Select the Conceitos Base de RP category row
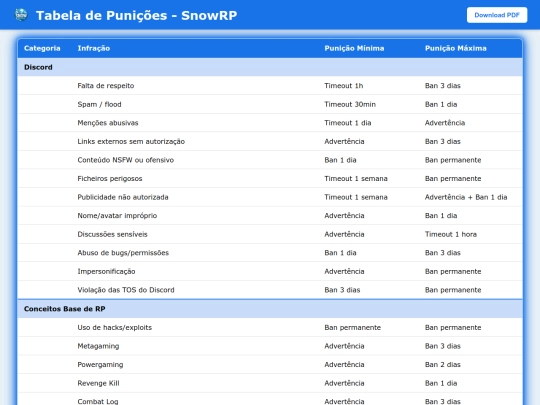540x405 pixels. (x=270, y=309)
